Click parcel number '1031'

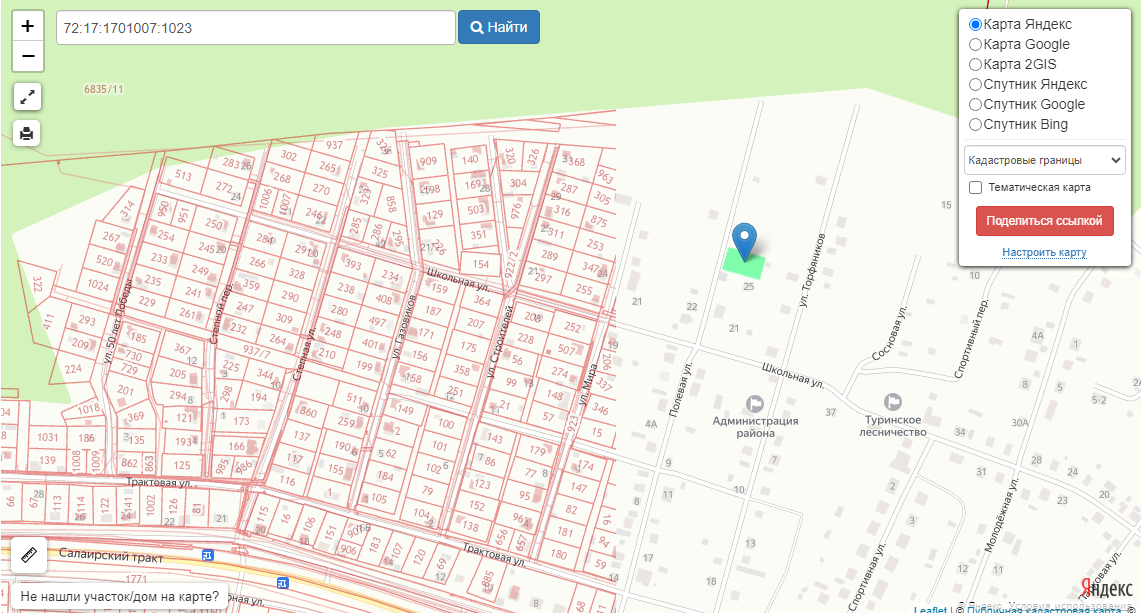point(47,437)
